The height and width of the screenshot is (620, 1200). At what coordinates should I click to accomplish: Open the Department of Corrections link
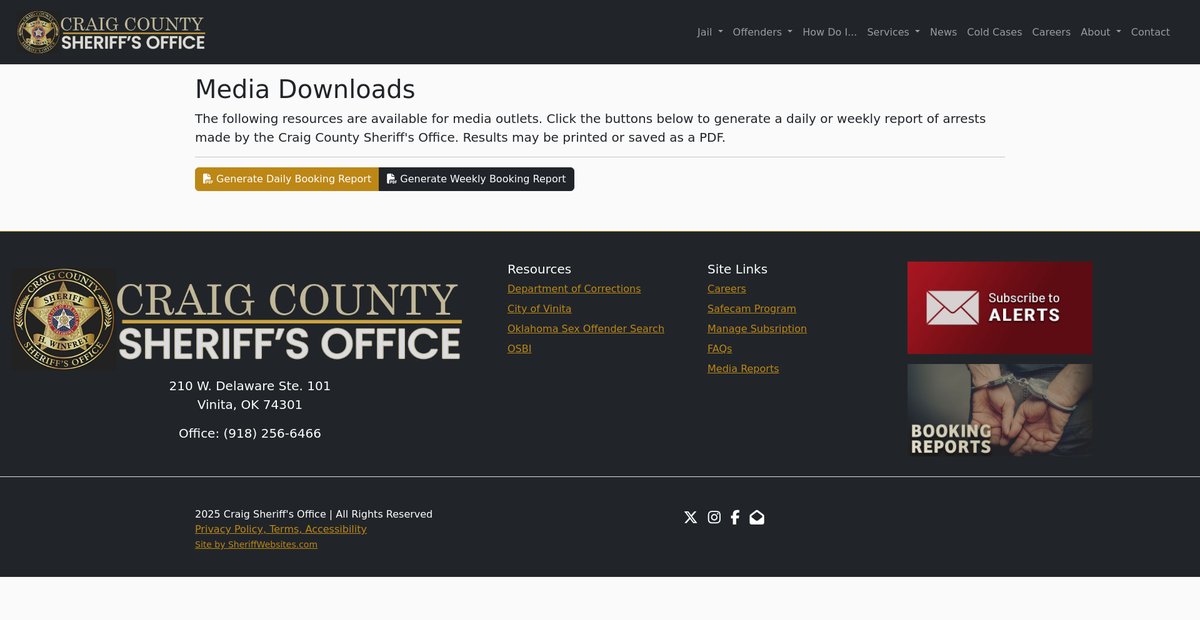[574, 289]
